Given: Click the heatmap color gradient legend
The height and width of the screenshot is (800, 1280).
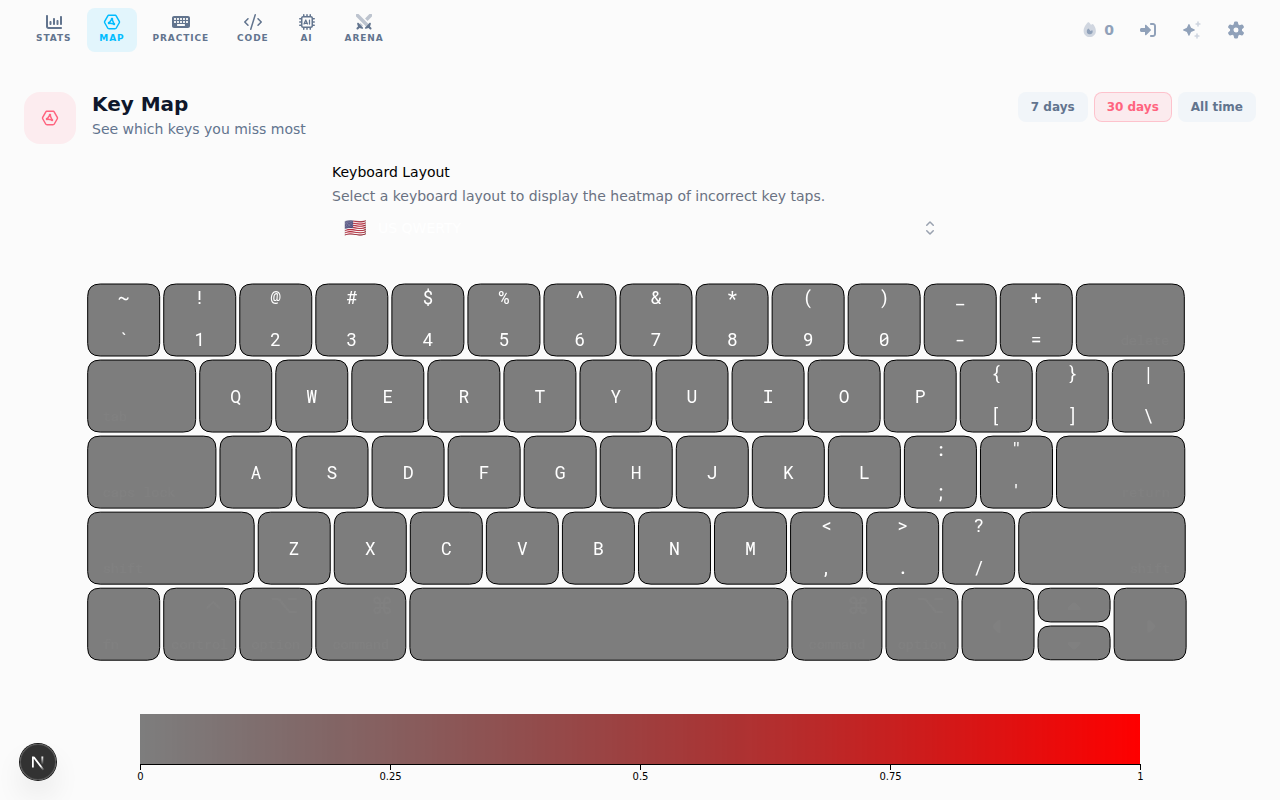Looking at the screenshot, I should (x=640, y=739).
